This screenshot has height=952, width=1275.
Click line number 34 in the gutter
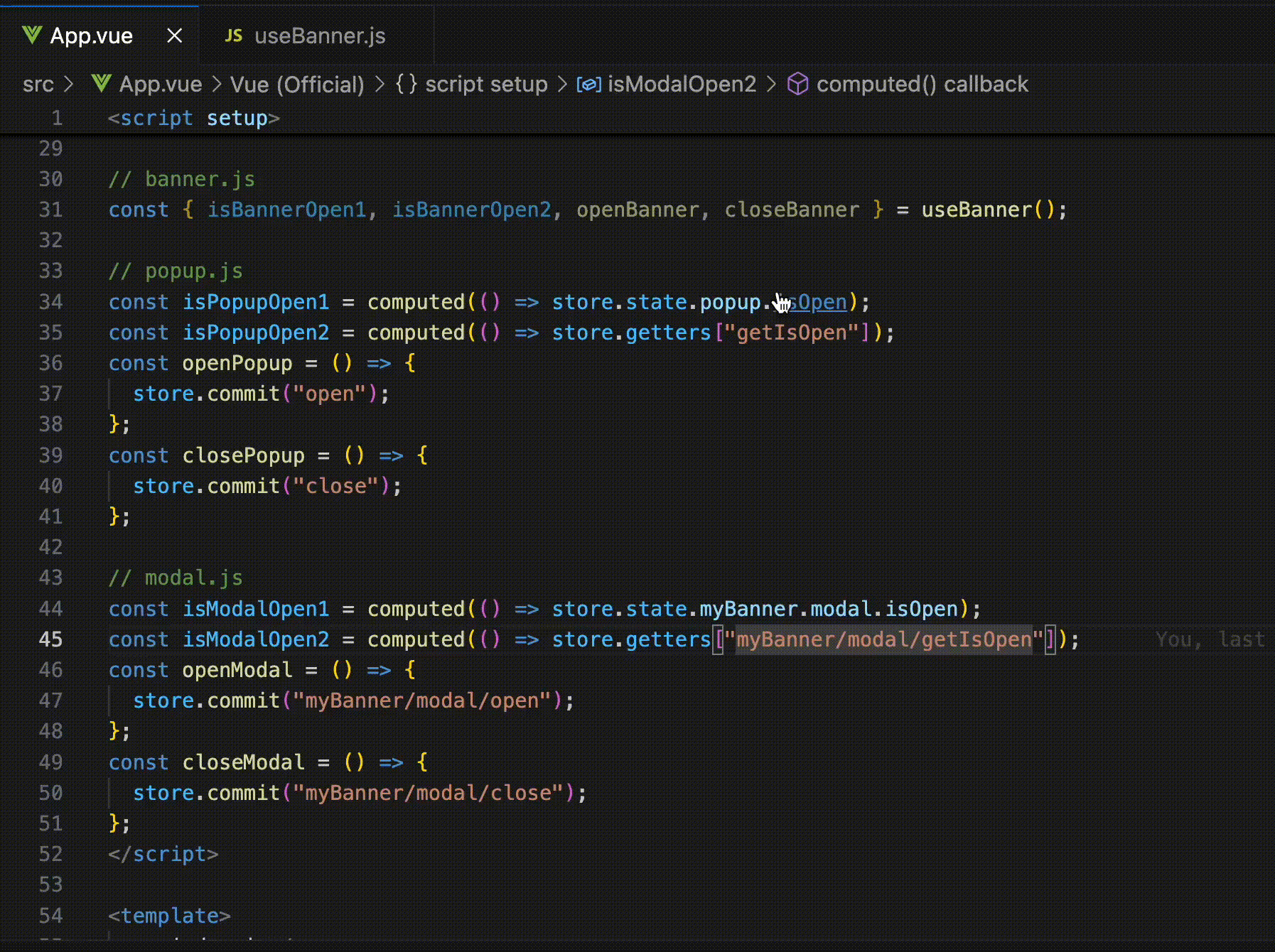coord(50,302)
